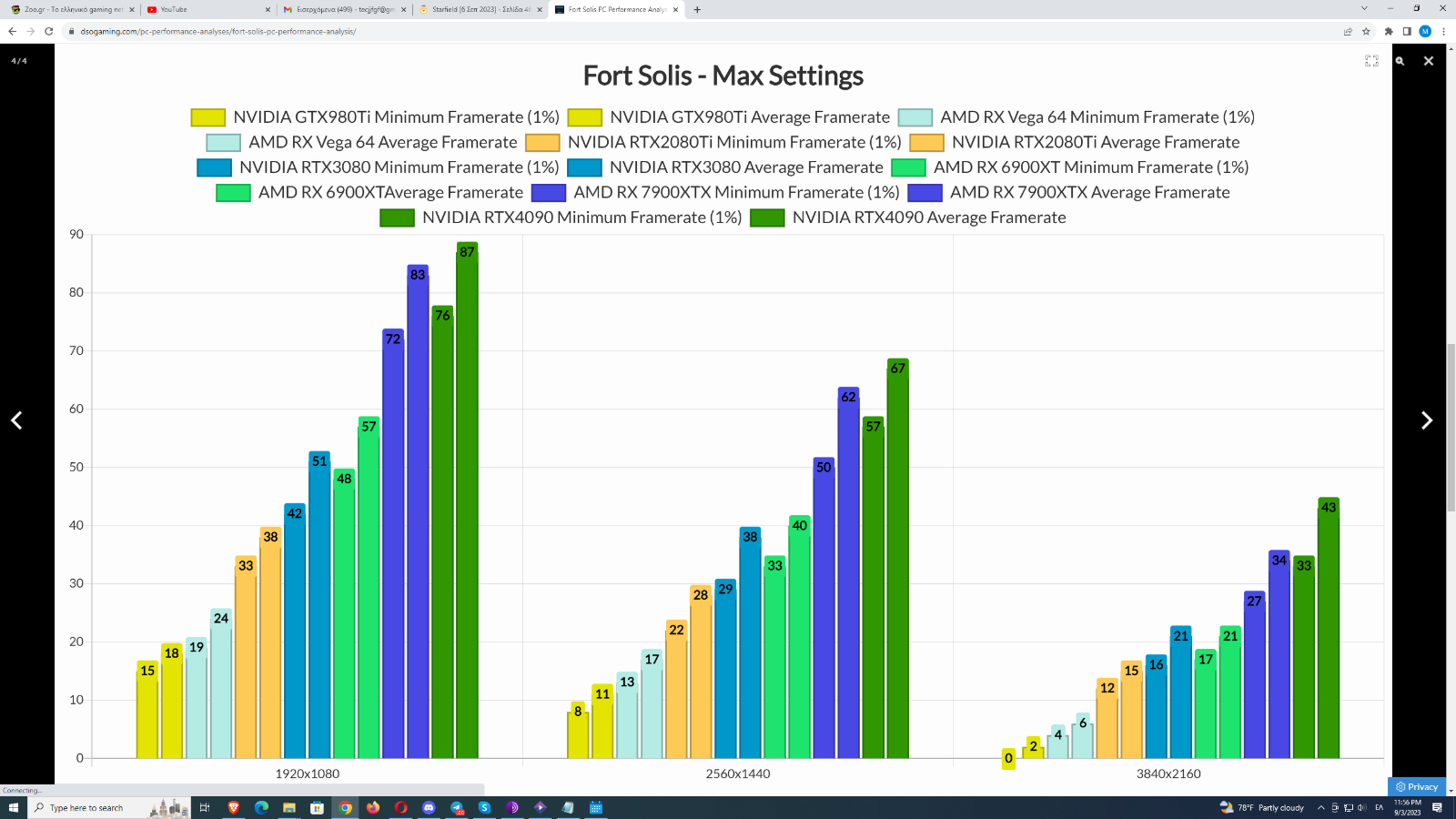Viewport: 1456px width, 819px height.
Task: Toggle AMD RX Vega 64 Minimum Framerate legend
Action: (1077, 117)
